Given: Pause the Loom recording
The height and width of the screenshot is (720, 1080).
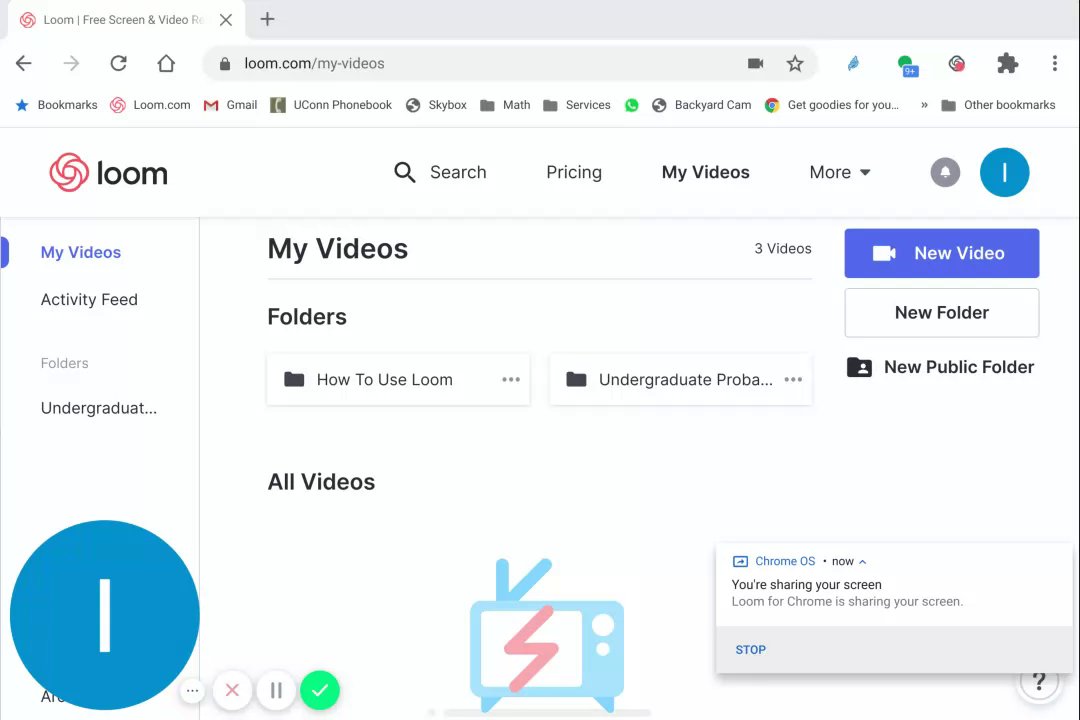Looking at the screenshot, I should point(276,690).
